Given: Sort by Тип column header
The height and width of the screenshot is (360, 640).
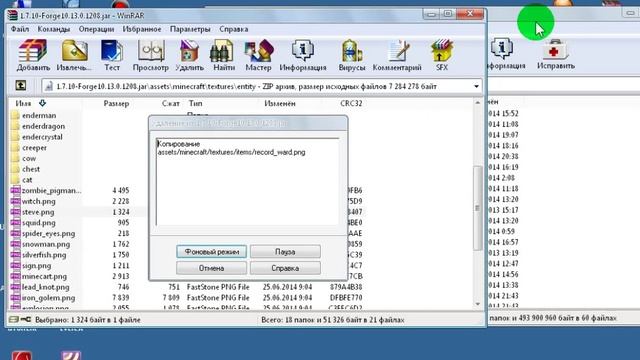Looking at the screenshot, I should pyautogui.click(x=196, y=103).
